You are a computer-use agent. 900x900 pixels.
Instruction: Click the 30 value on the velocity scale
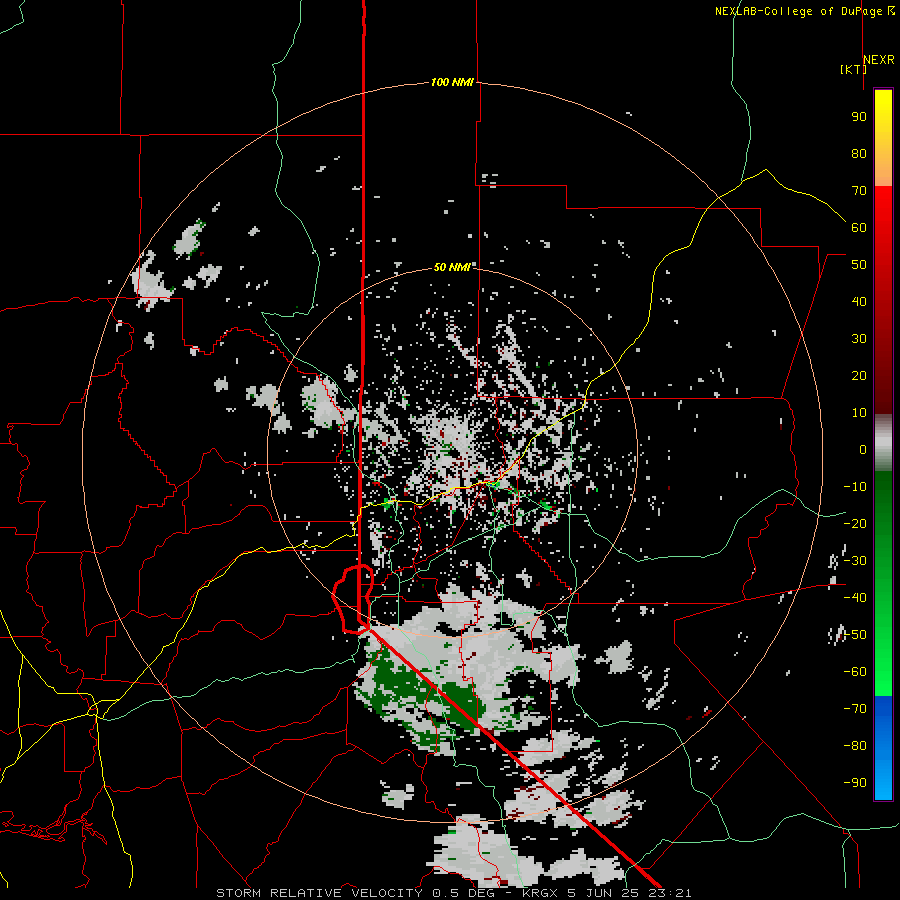pos(859,339)
